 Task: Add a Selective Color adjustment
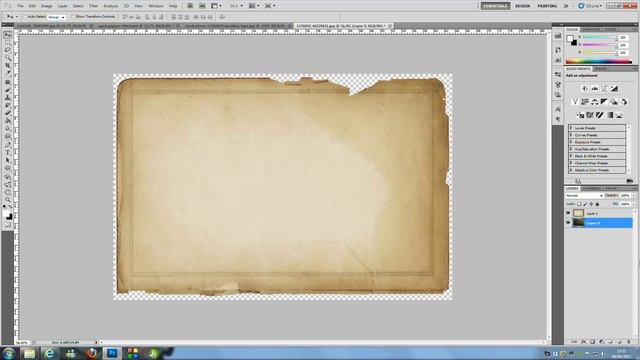click(620, 116)
